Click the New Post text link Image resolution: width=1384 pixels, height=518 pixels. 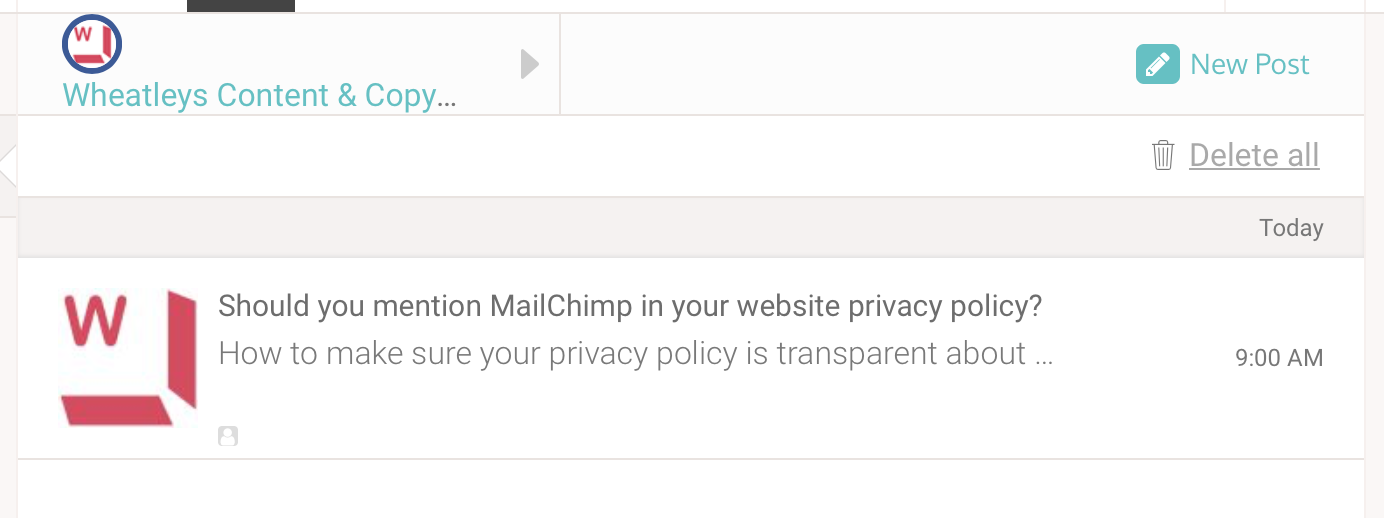pos(1250,65)
